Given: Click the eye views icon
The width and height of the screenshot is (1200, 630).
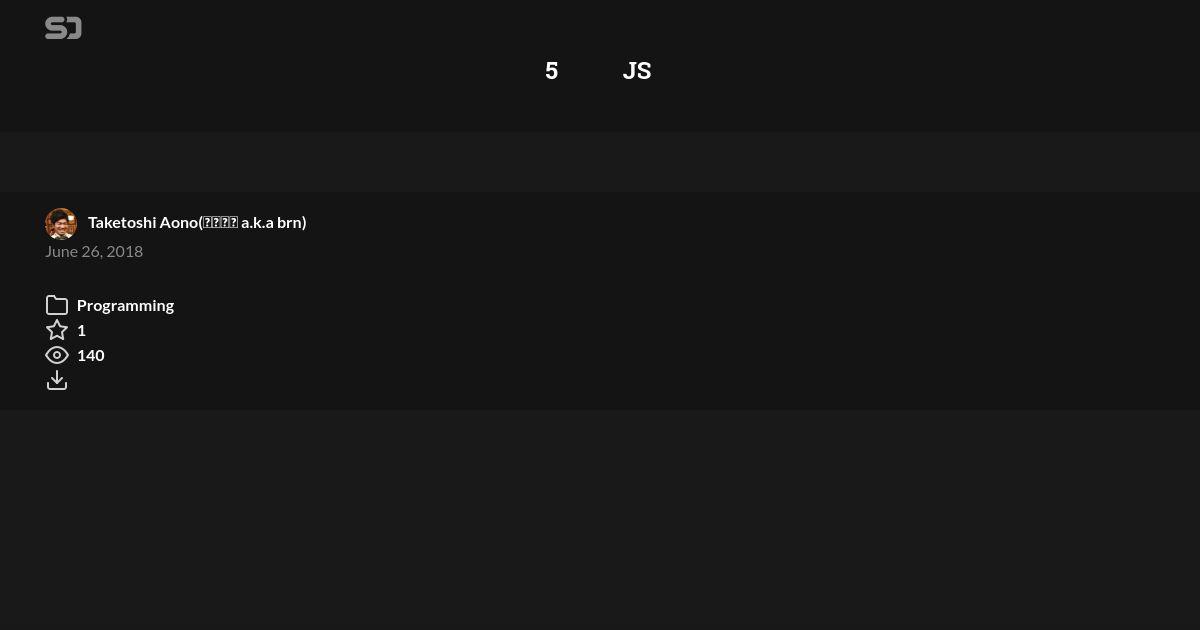Looking at the screenshot, I should tap(57, 355).
